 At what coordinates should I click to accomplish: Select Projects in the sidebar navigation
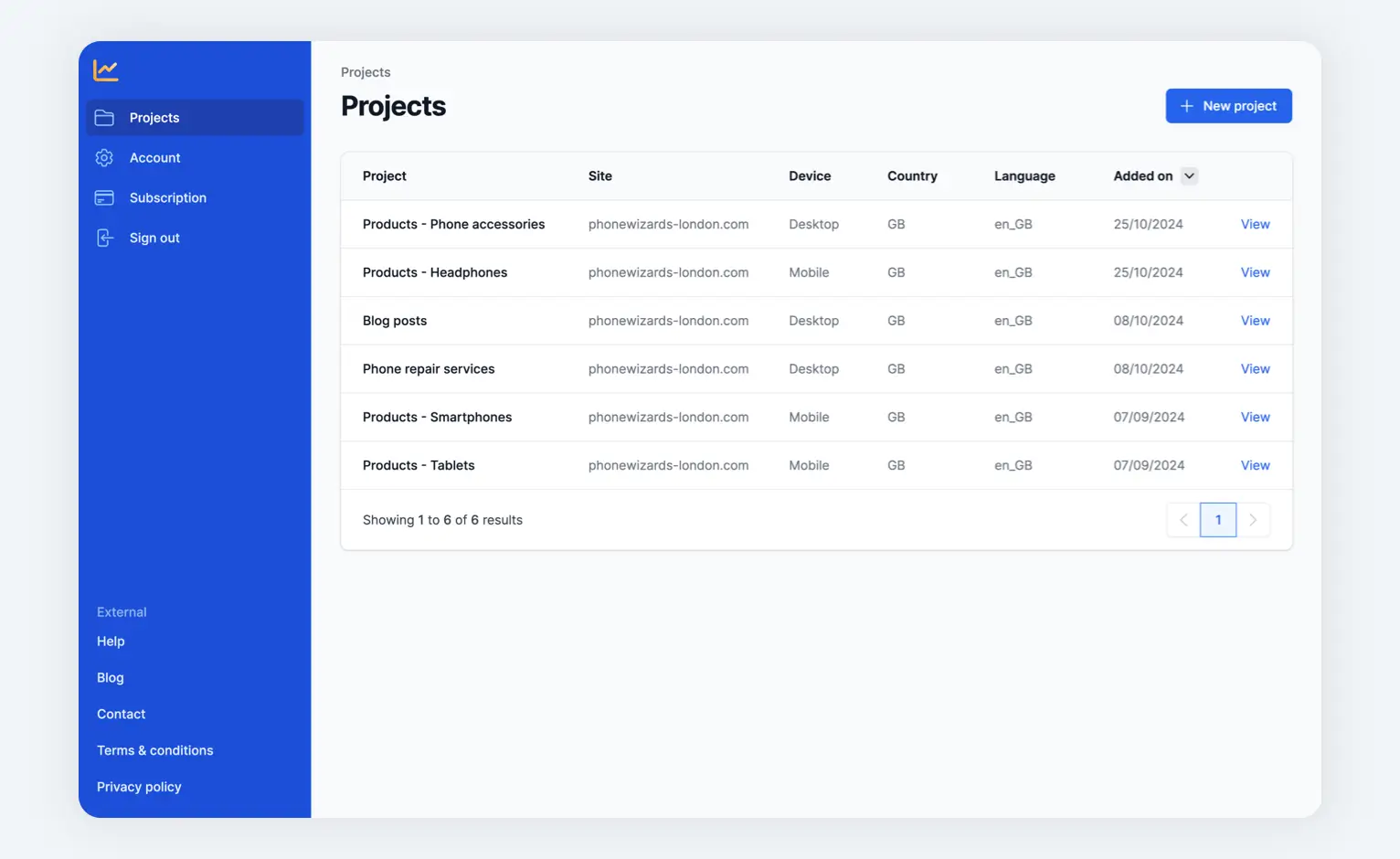(x=154, y=117)
